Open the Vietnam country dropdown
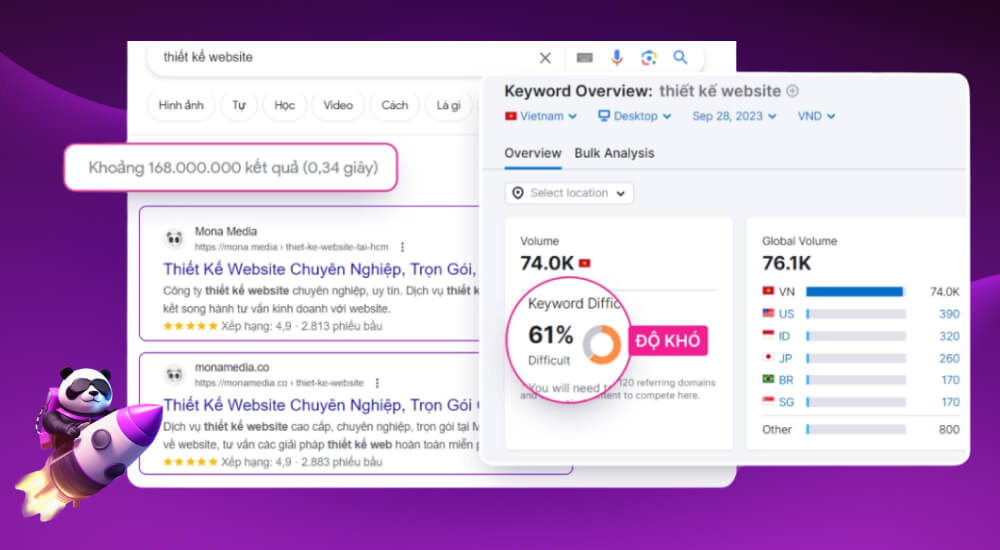Image resolution: width=1000 pixels, height=550 pixels. 541,116
